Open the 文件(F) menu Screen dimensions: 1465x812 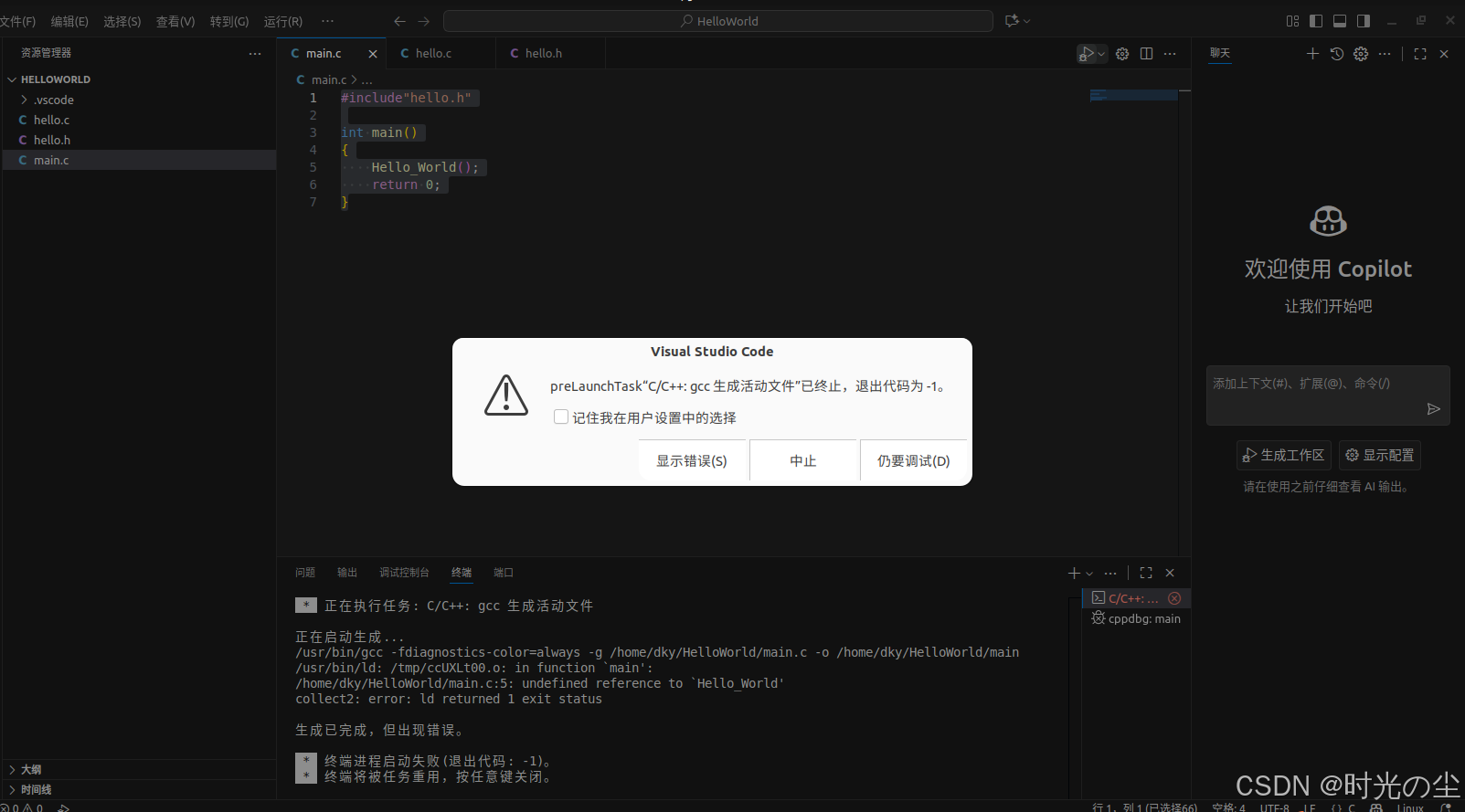tap(17, 21)
